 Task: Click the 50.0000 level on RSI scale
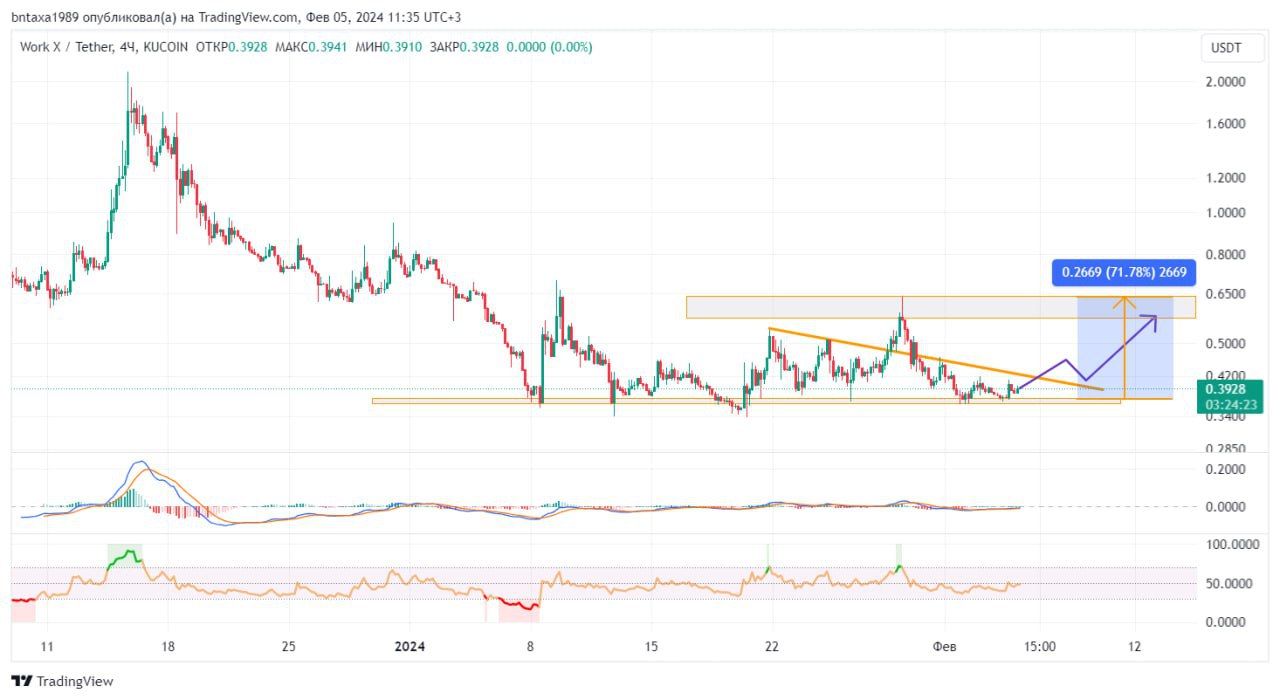tap(1225, 583)
